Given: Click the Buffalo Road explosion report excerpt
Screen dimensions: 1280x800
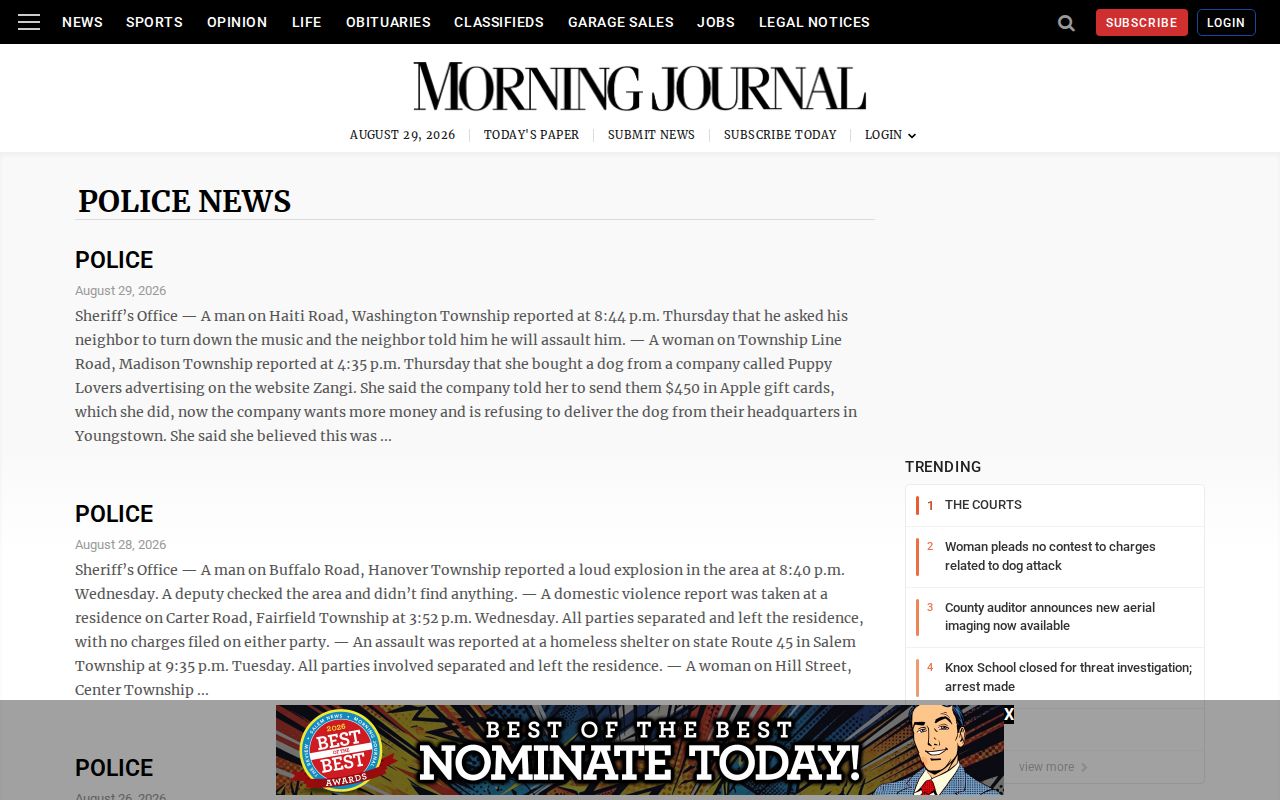Looking at the screenshot, I should (x=470, y=630).
